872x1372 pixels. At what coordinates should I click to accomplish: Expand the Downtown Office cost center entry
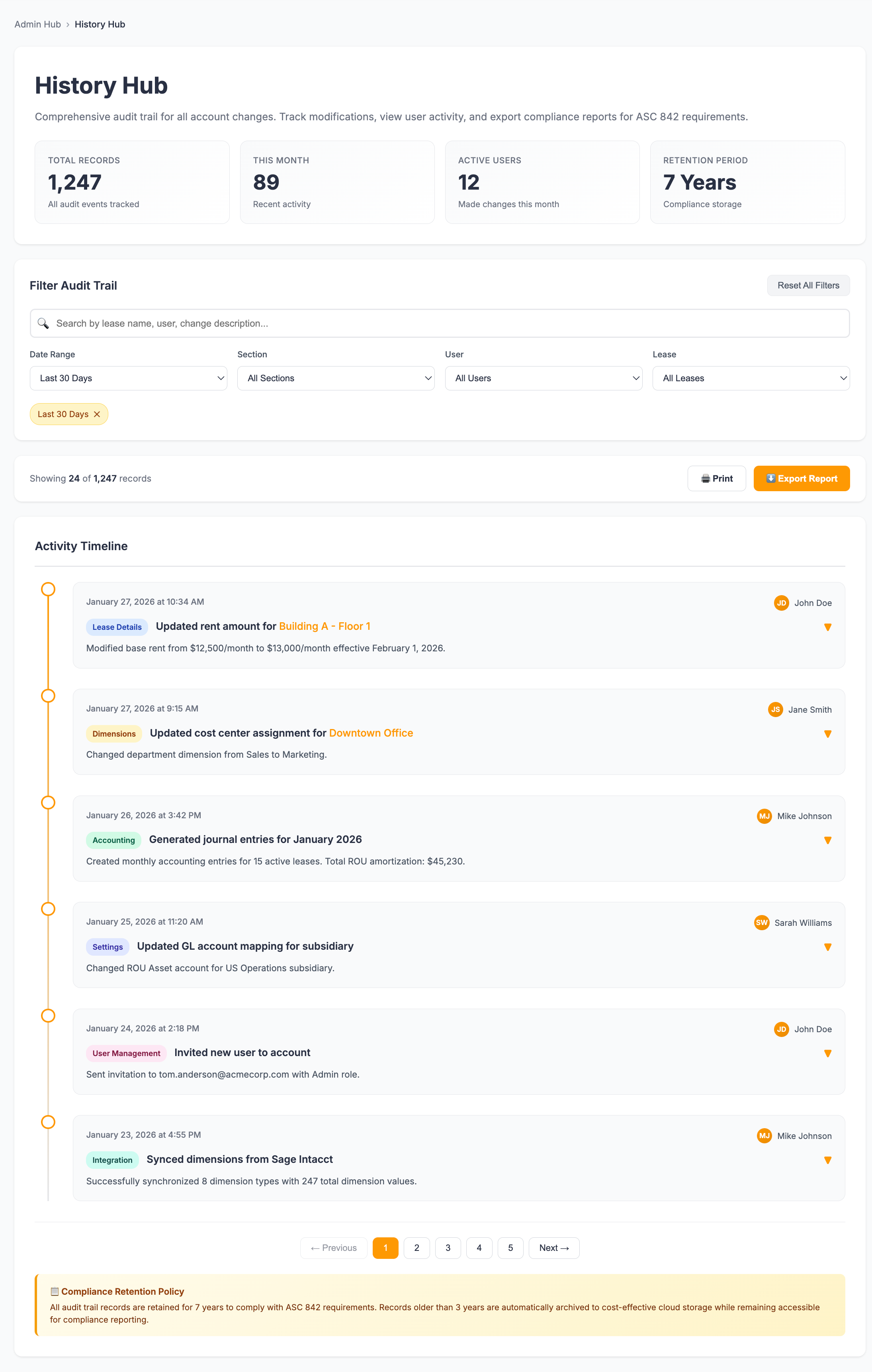point(827,734)
